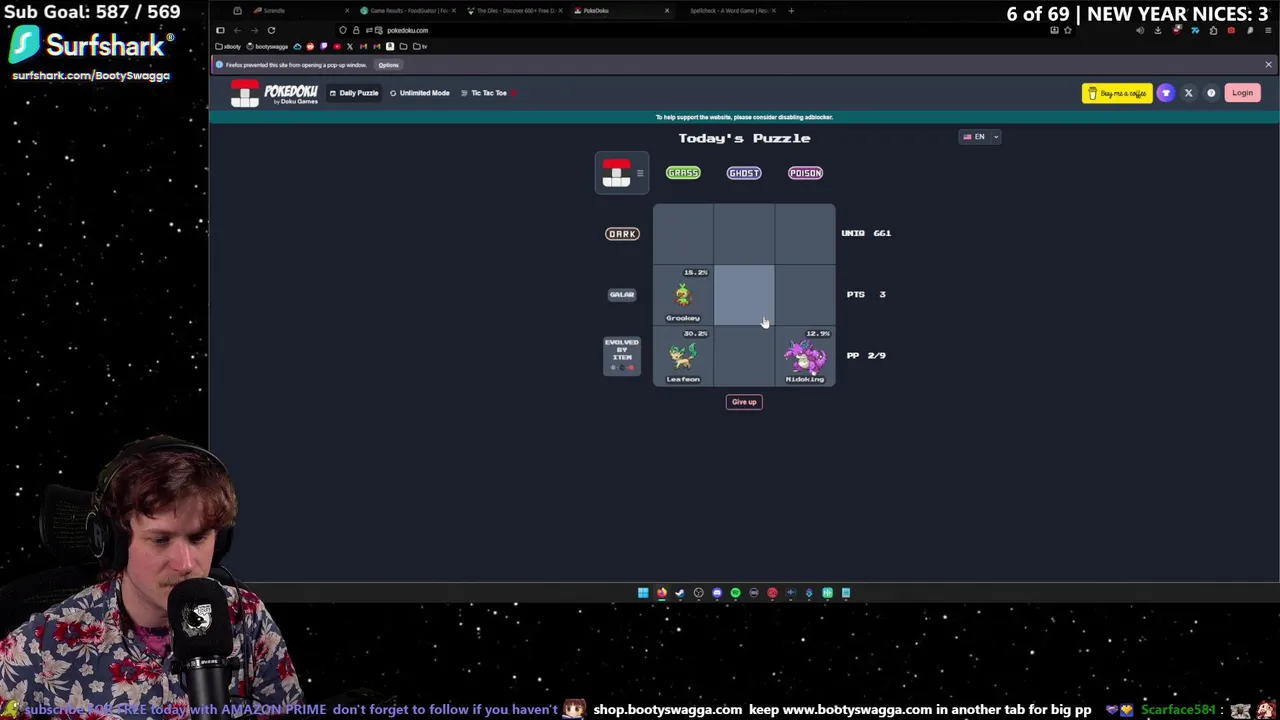1280x720 pixels.
Task: Open the Firefox hamburger menu
Action: [x=1268, y=30]
